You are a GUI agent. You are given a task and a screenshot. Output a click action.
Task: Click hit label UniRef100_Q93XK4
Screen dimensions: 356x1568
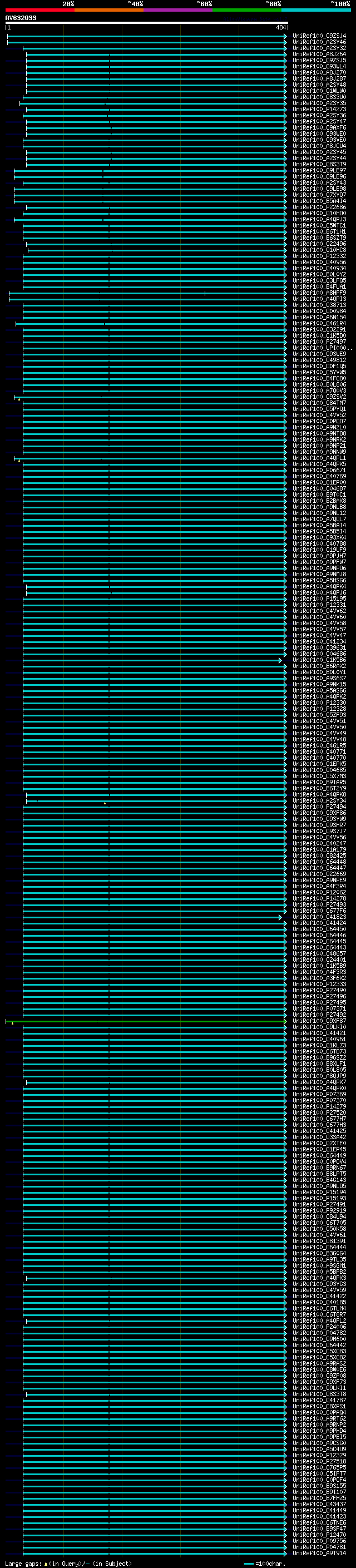coord(319,538)
